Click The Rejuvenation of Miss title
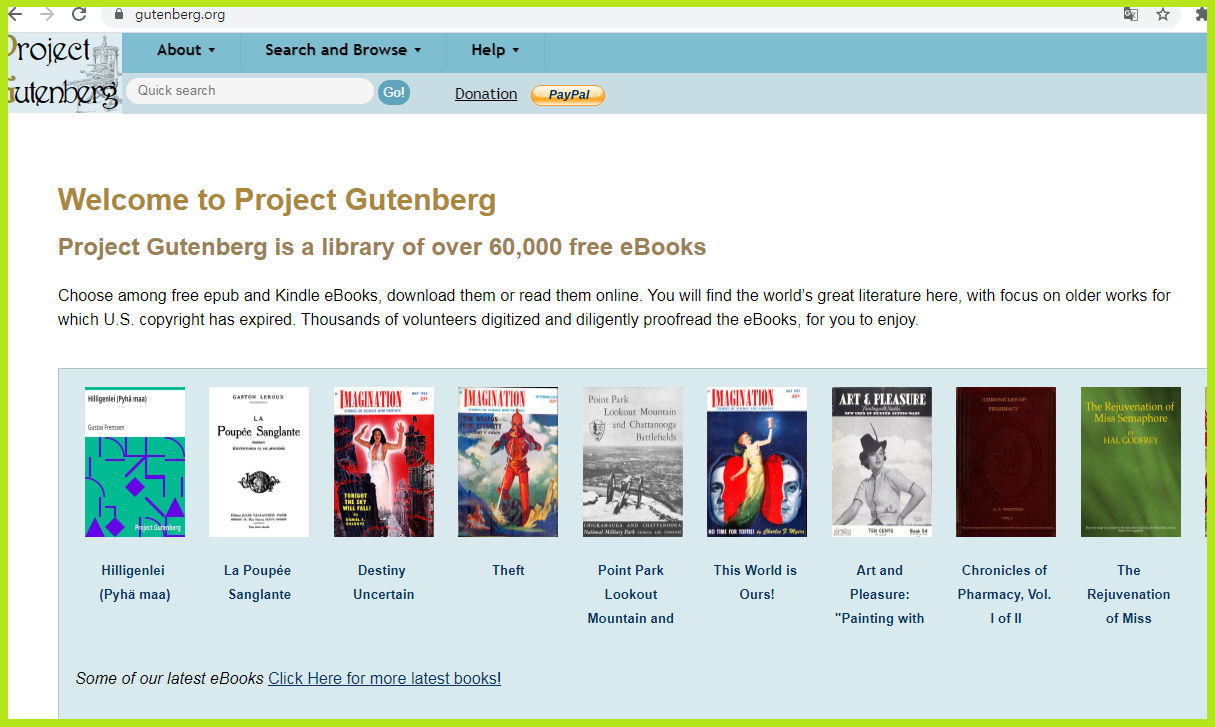 [1129, 594]
